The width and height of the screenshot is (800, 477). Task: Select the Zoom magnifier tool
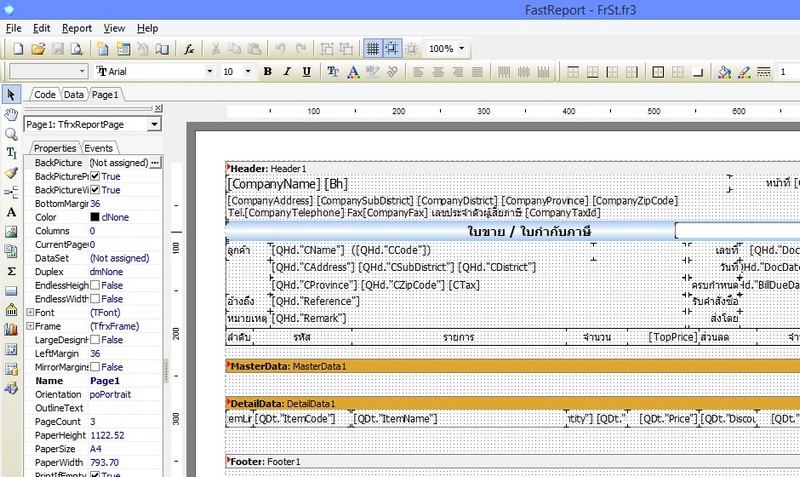click(11, 133)
